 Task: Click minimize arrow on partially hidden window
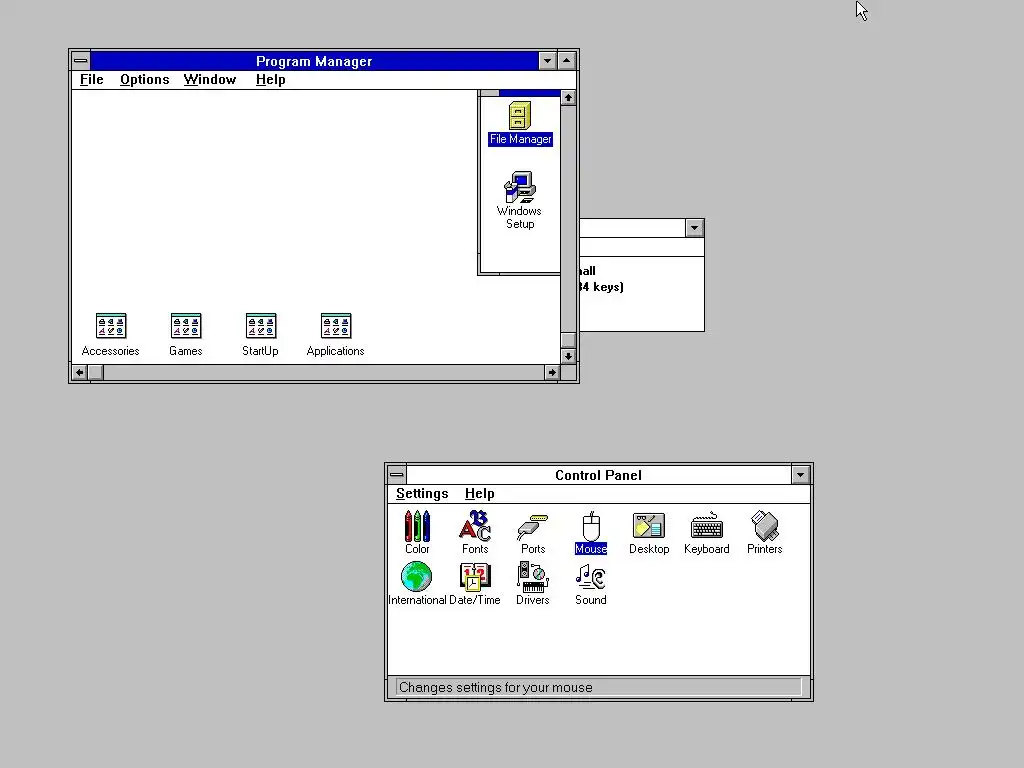[x=694, y=228]
